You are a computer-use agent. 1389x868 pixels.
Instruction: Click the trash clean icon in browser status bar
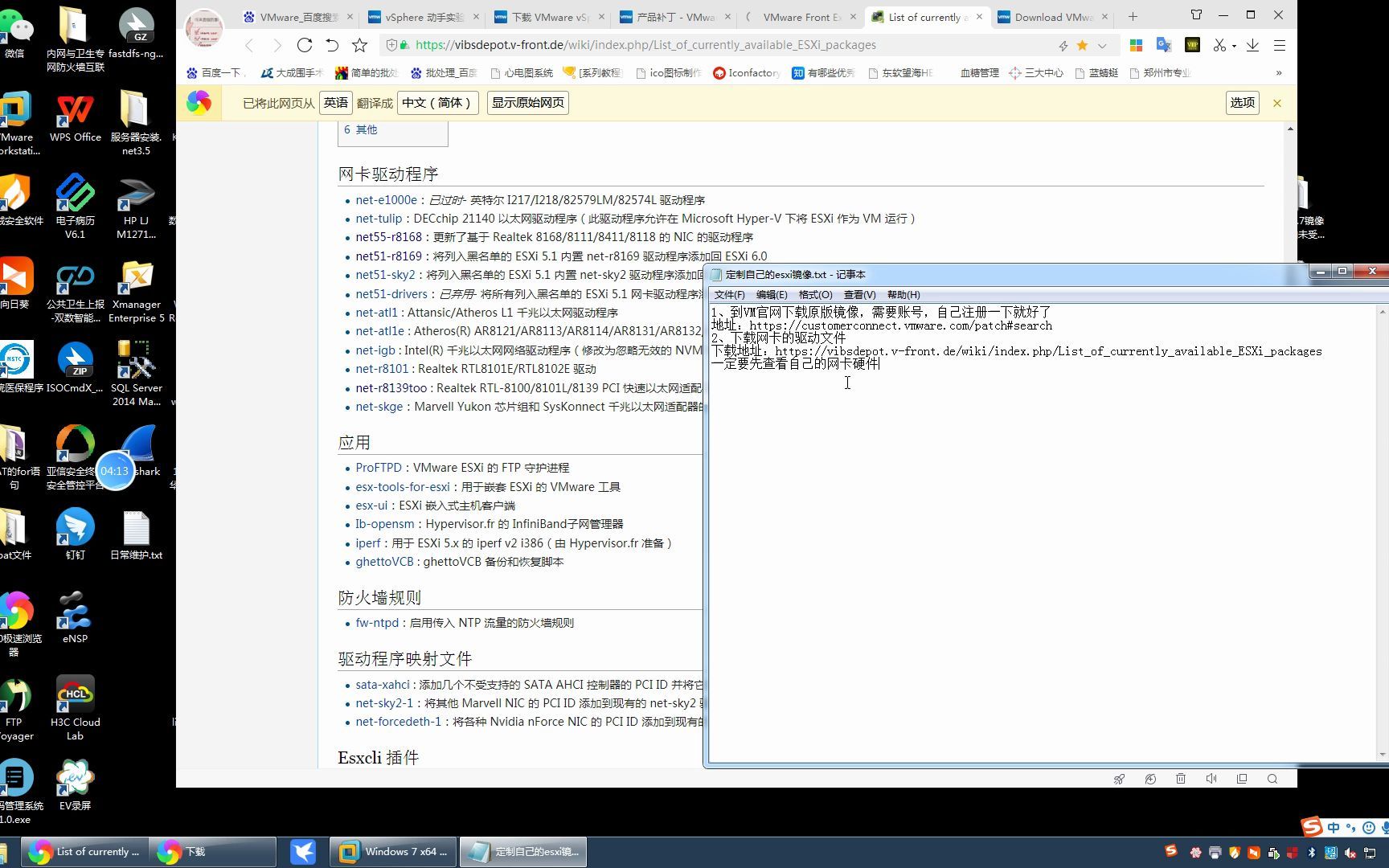[x=1180, y=779]
